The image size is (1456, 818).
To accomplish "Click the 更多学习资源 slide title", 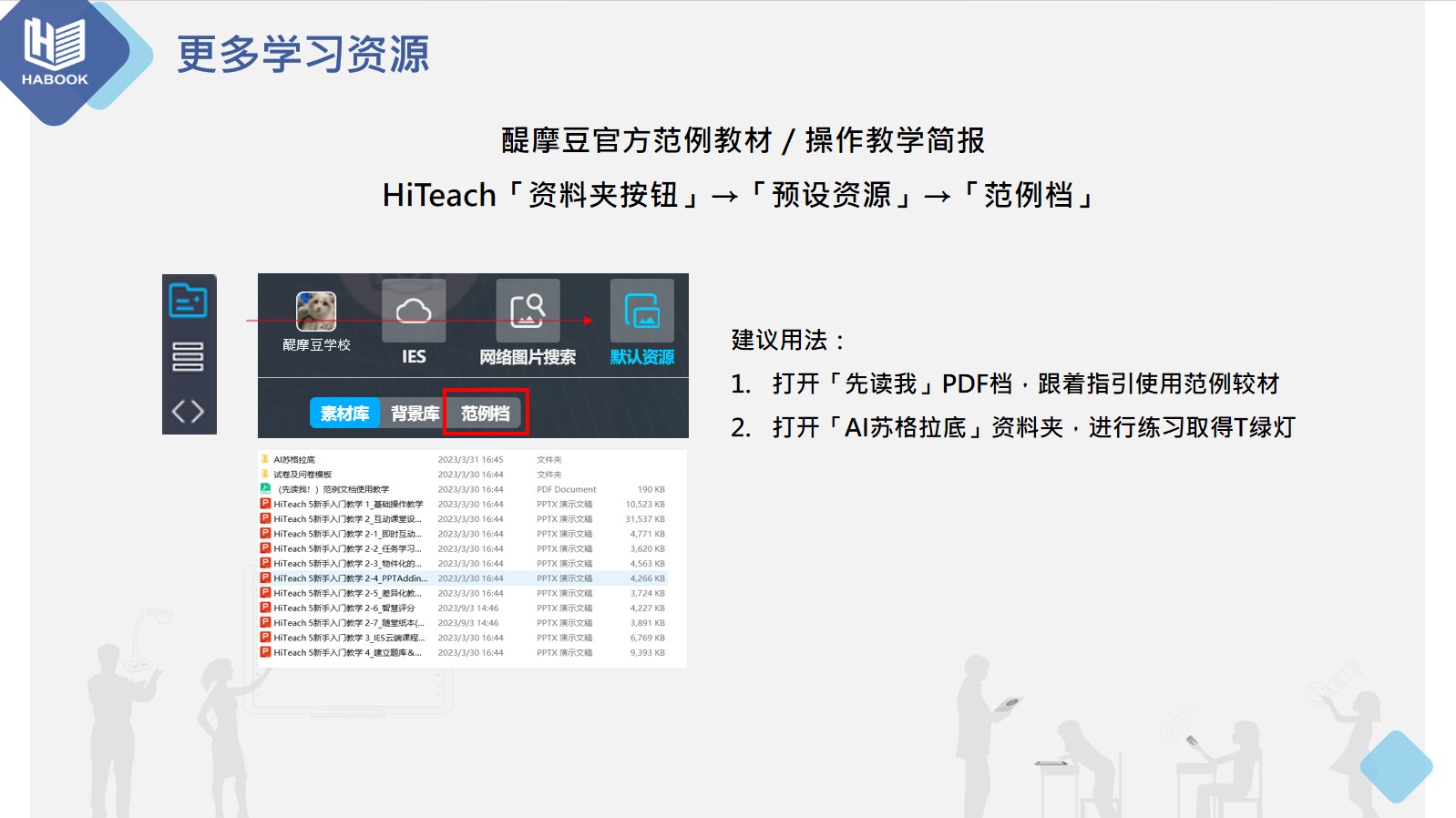I will [x=302, y=55].
